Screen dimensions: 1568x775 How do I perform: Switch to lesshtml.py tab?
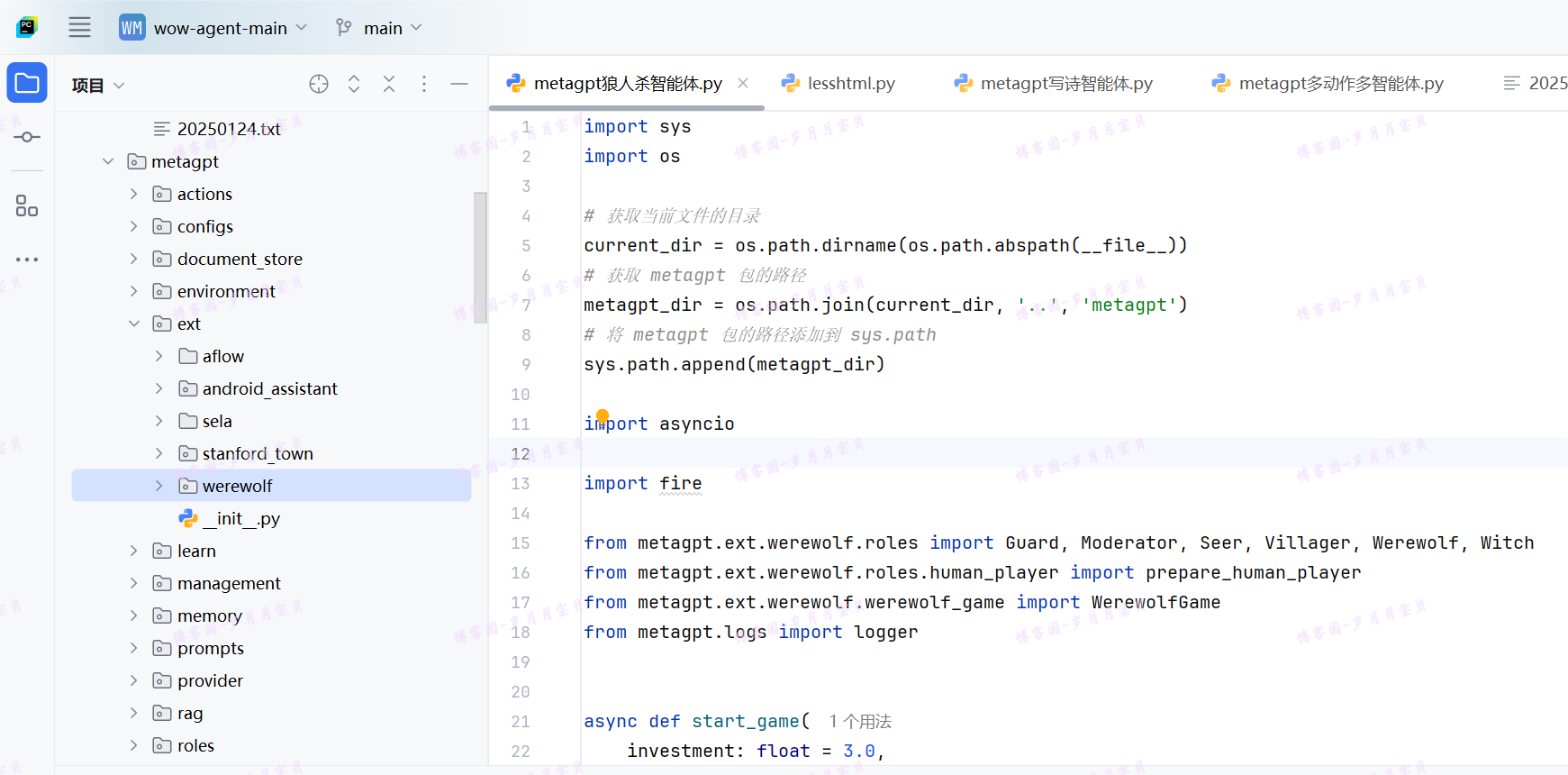click(838, 83)
